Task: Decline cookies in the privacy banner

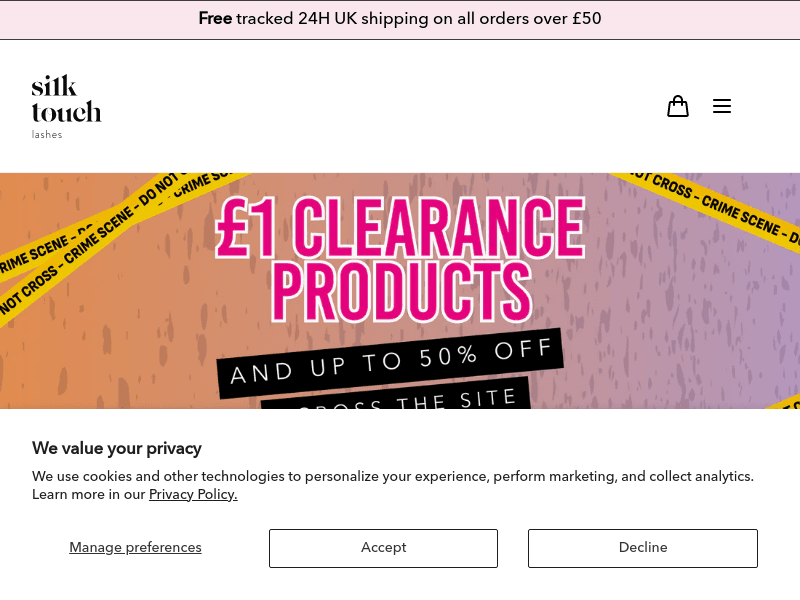Action: [642, 548]
